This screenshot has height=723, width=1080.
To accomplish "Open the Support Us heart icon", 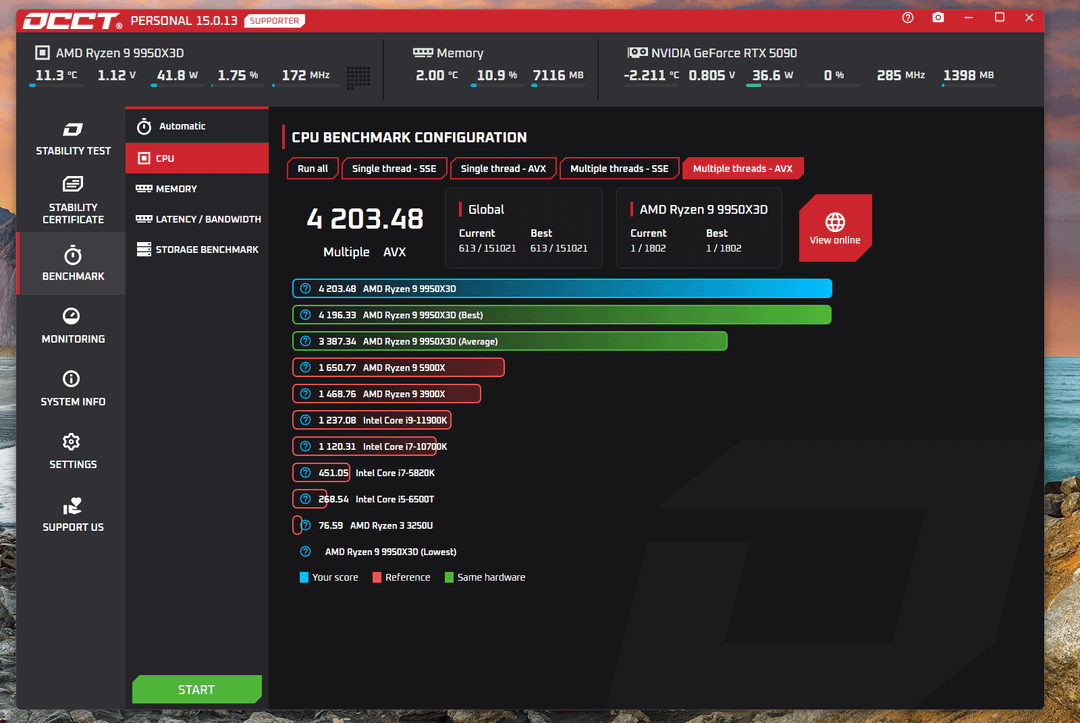I will tap(73, 514).
